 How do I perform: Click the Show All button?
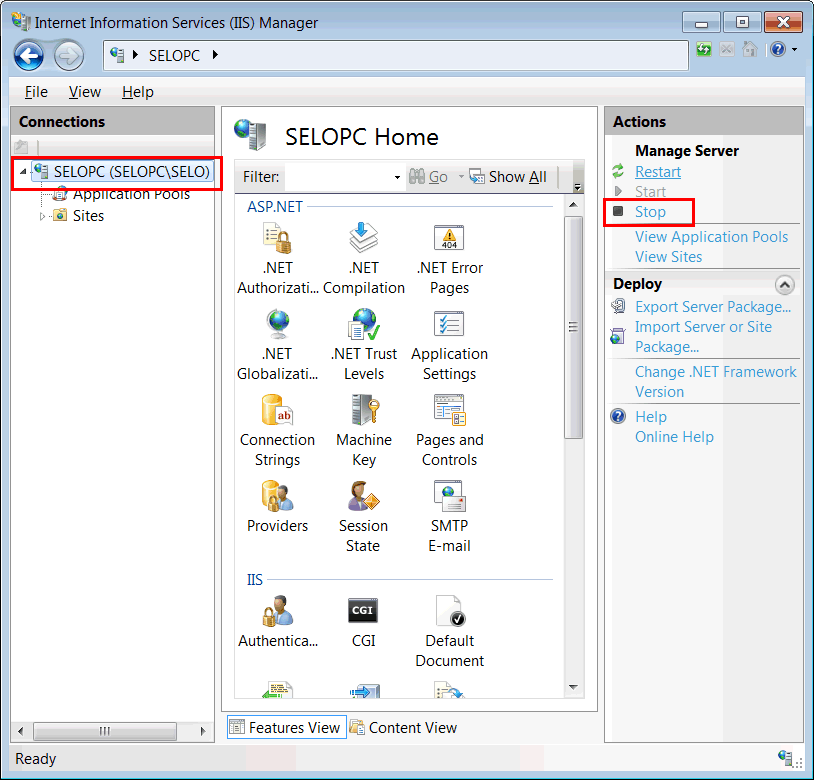508,177
